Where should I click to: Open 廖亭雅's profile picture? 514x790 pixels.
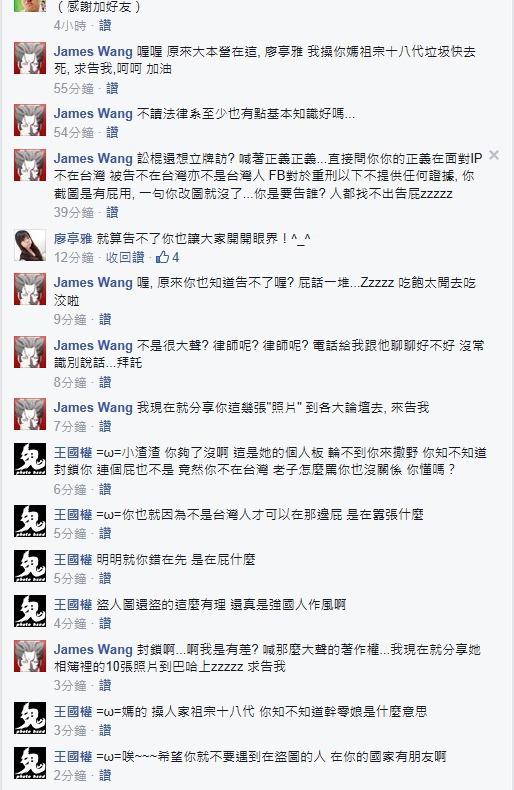click(x=30, y=245)
